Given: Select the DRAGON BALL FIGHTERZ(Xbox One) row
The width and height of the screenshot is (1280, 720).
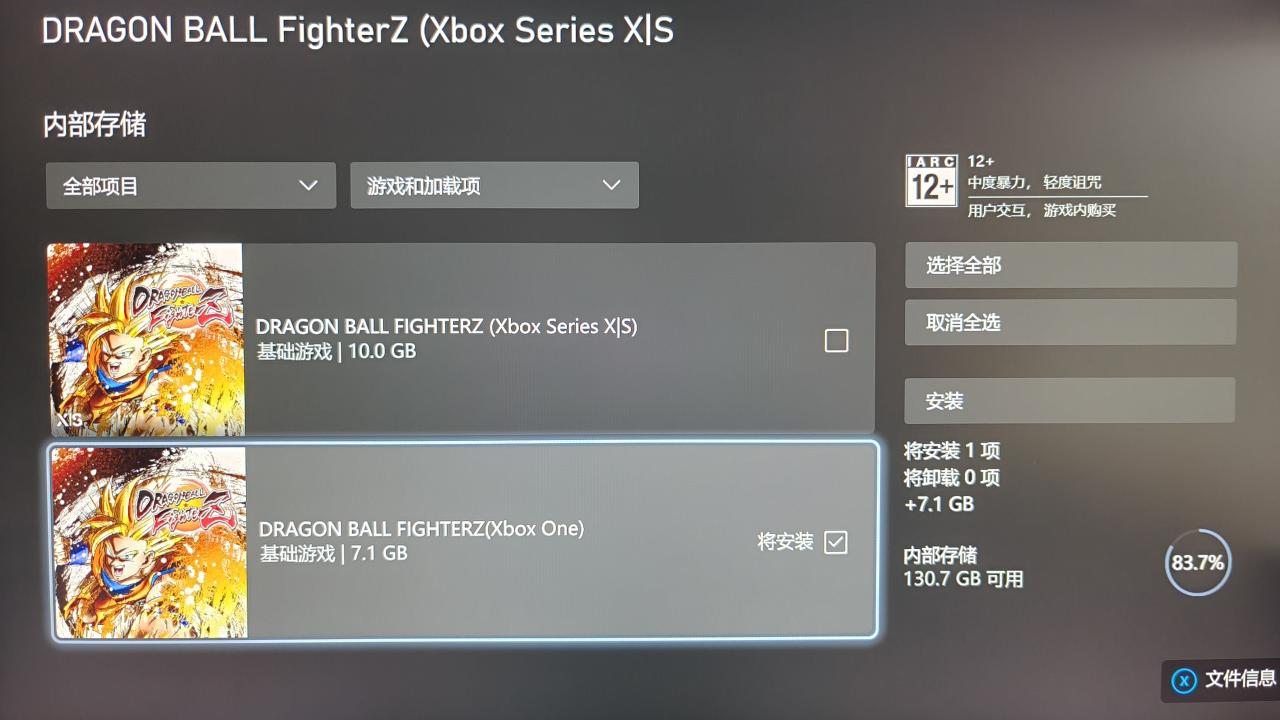Looking at the screenshot, I should pos(465,541).
